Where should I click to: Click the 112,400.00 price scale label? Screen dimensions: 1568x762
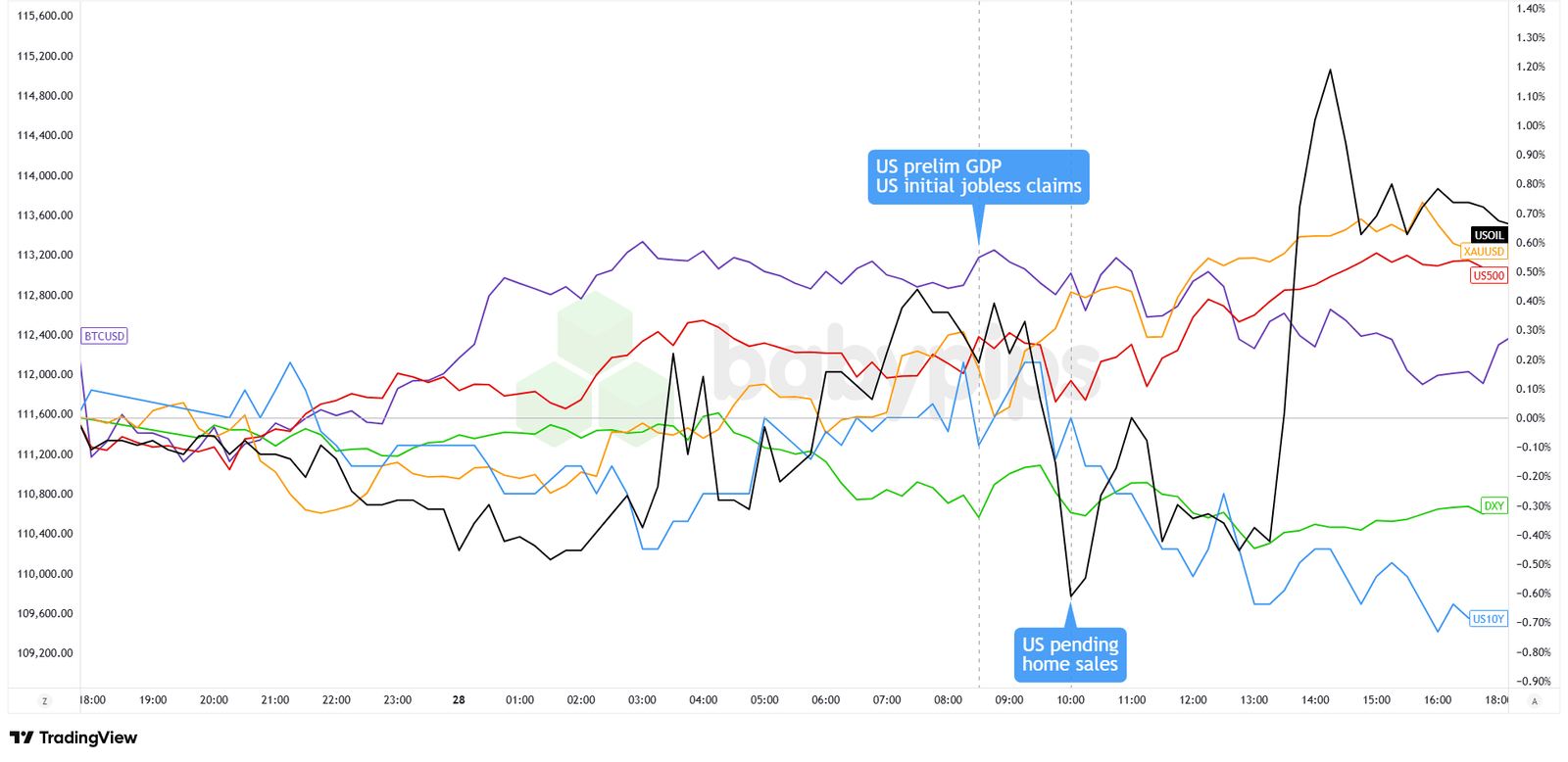[45, 335]
